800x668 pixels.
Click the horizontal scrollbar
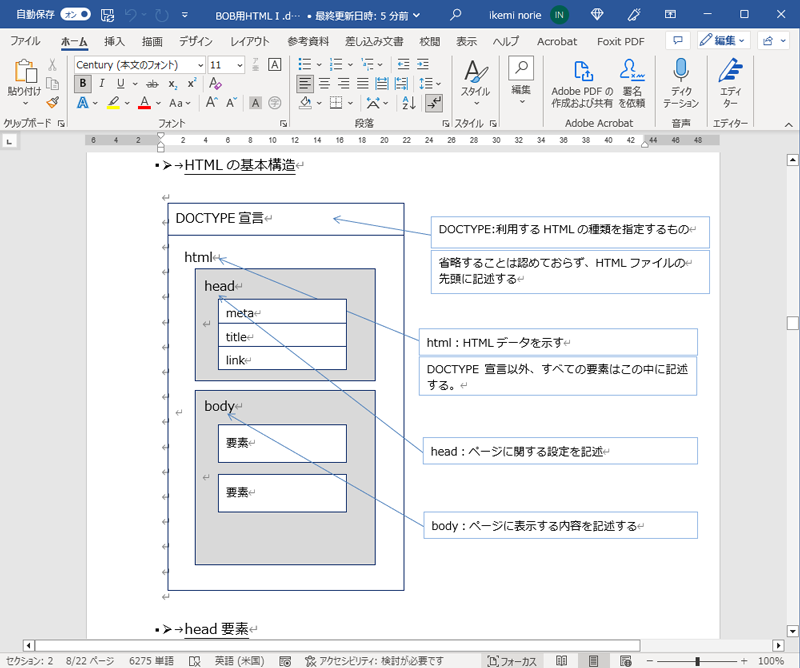[337, 646]
